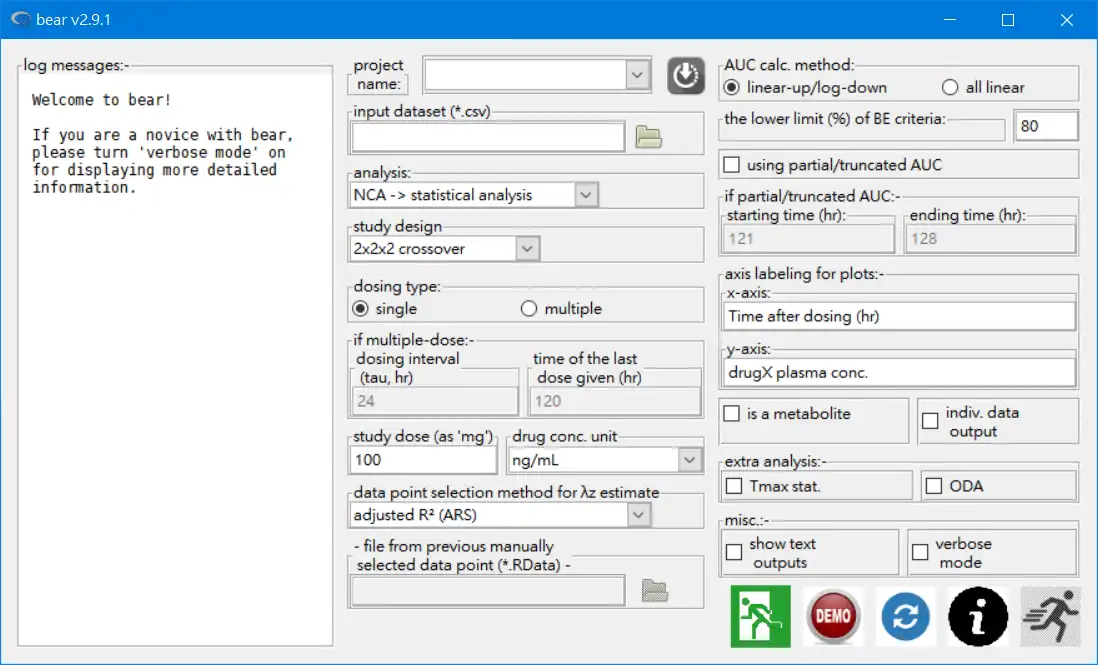Open the project name dropdown
The width and height of the screenshot is (1098, 665).
coord(637,74)
